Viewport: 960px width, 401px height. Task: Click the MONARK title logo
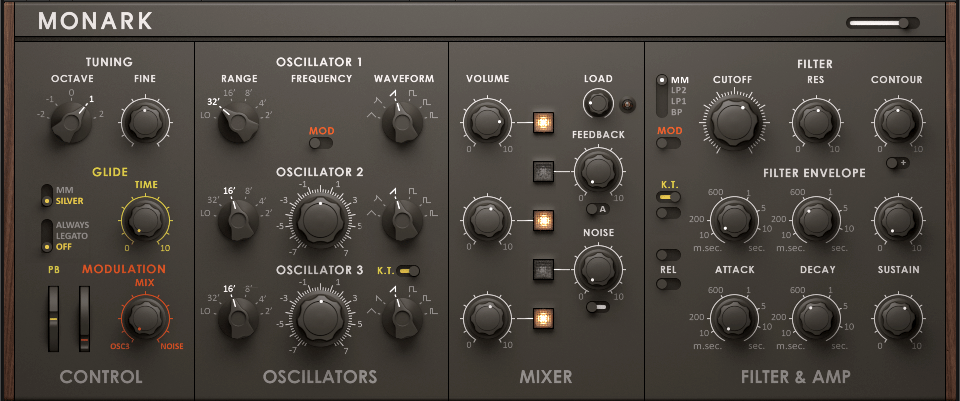pos(96,21)
